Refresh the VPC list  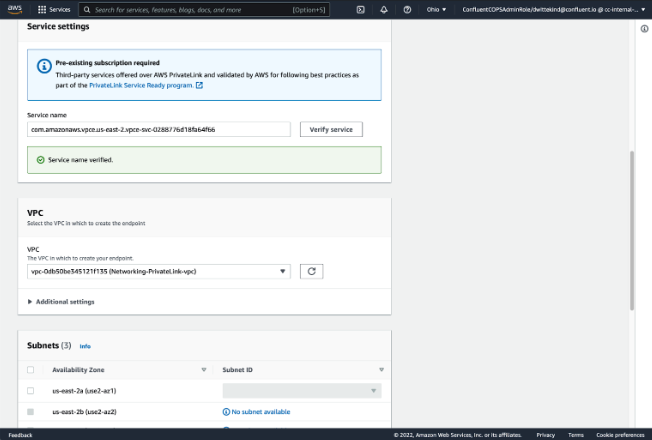point(311,272)
